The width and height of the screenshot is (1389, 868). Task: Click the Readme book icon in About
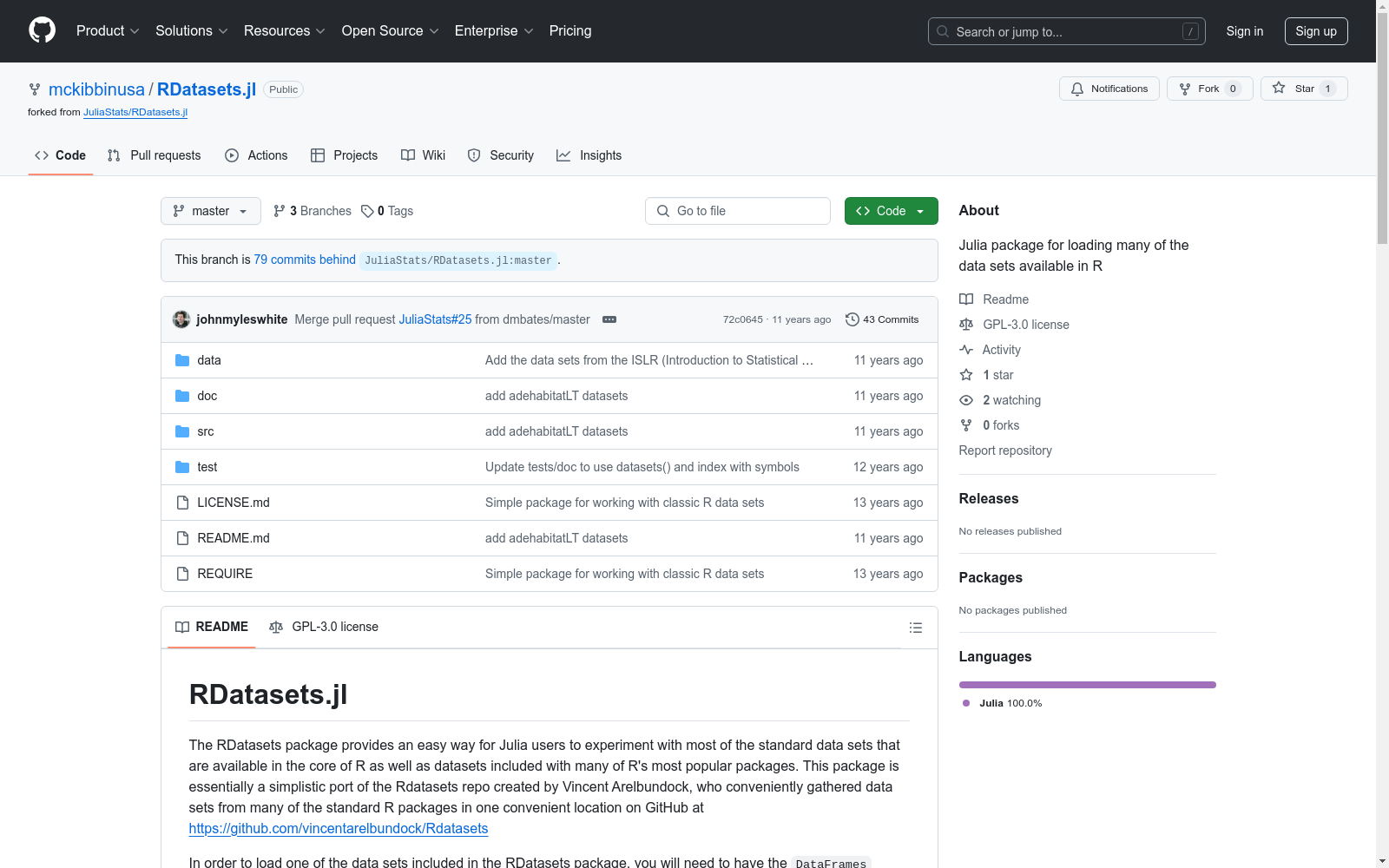[x=966, y=299]
